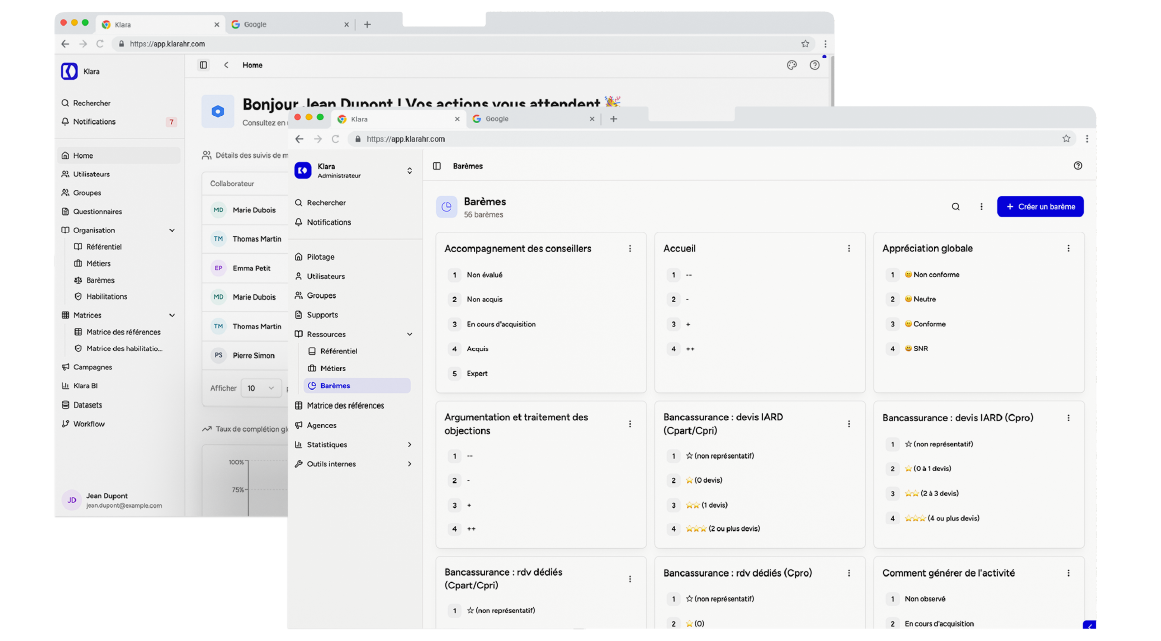Screen dimensions: 1161x641
Task: Toggle sidebar panel icon beside Barèmes breadcrumb
Action: (x=437, y=166)
